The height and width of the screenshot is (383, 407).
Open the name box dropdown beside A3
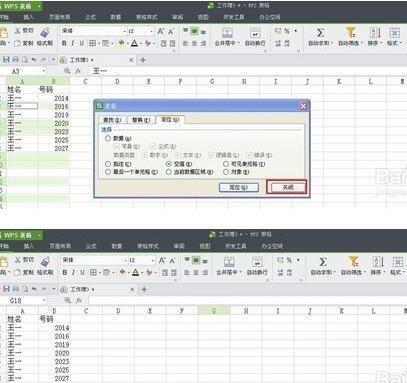pos(44,71)
